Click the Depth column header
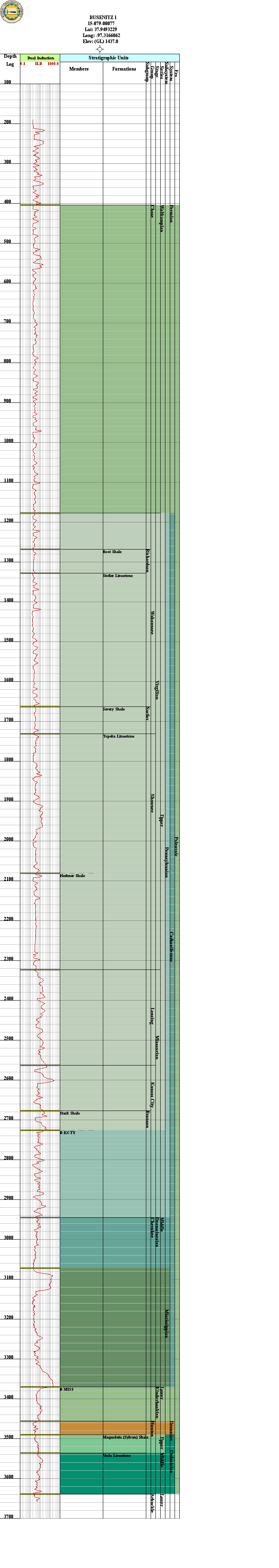The width and height of the screenshot is (279, 1568). [10, 56]
